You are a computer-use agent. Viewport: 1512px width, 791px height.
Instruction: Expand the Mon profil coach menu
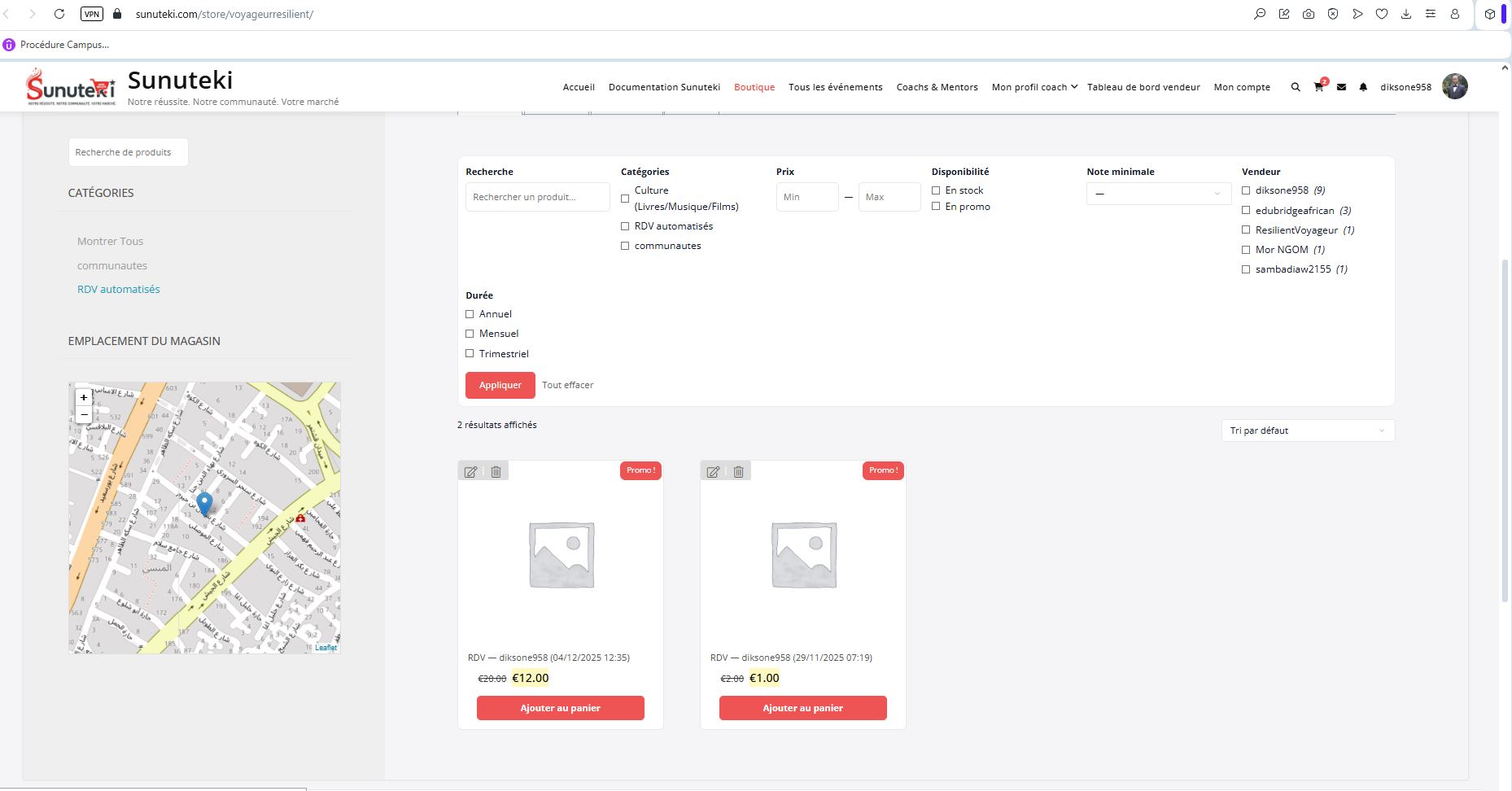[1033, 87]
